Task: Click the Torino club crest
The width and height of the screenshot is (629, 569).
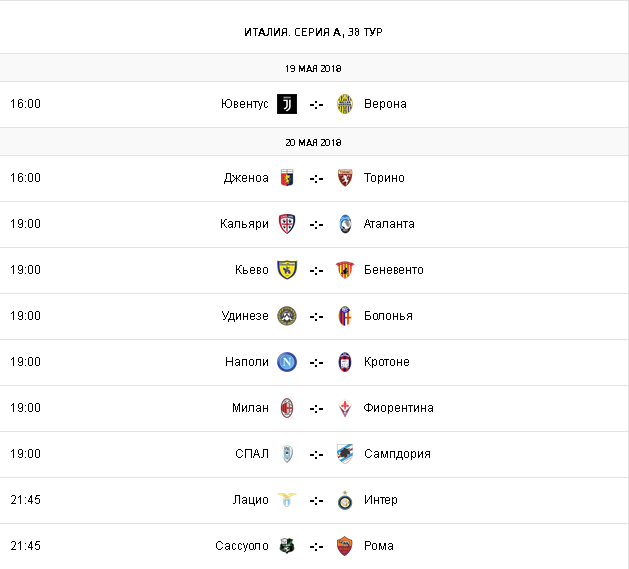Action: click(x=345, y=178)
